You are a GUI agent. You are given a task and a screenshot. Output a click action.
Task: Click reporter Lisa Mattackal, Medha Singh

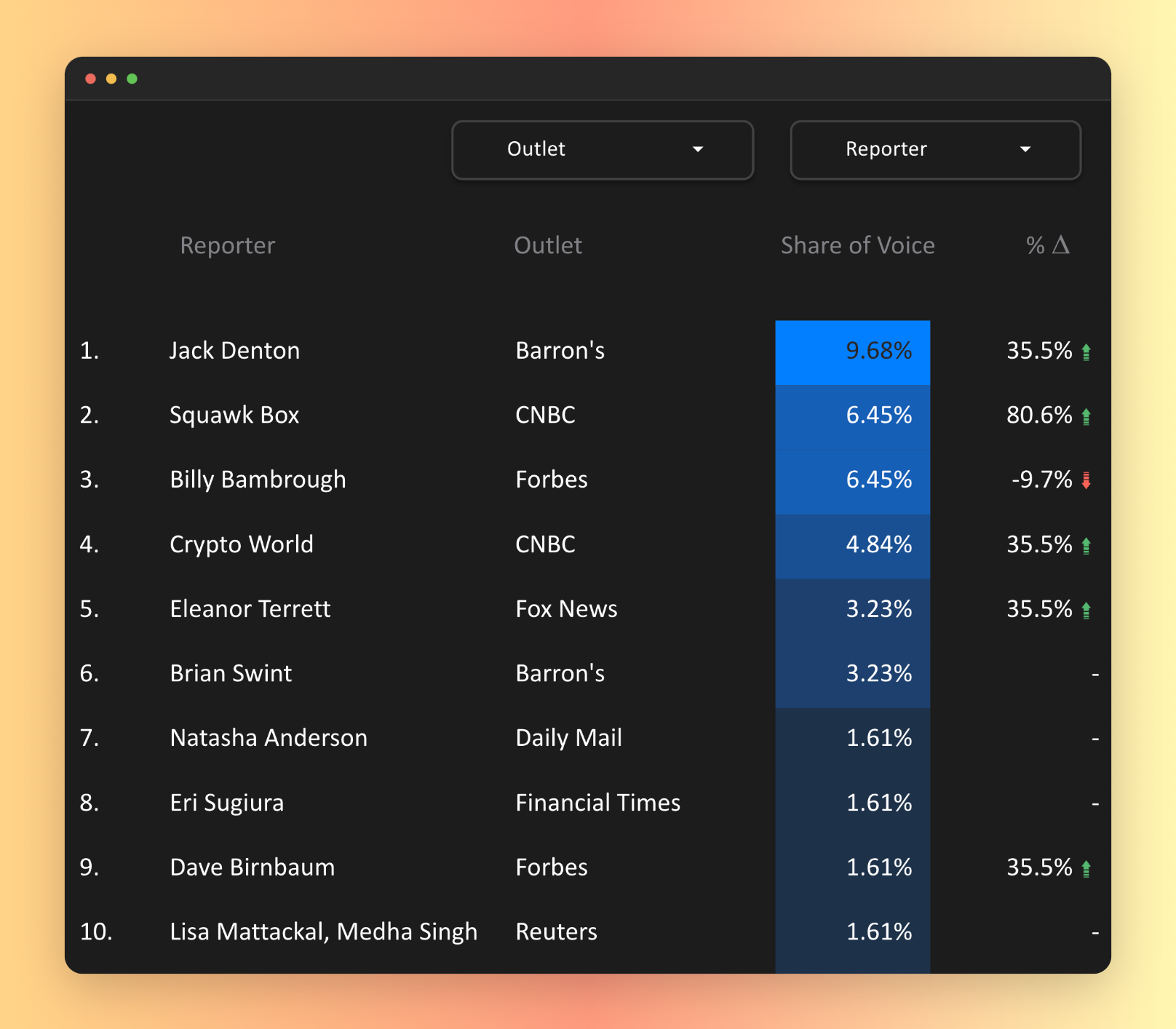point(323,932)
